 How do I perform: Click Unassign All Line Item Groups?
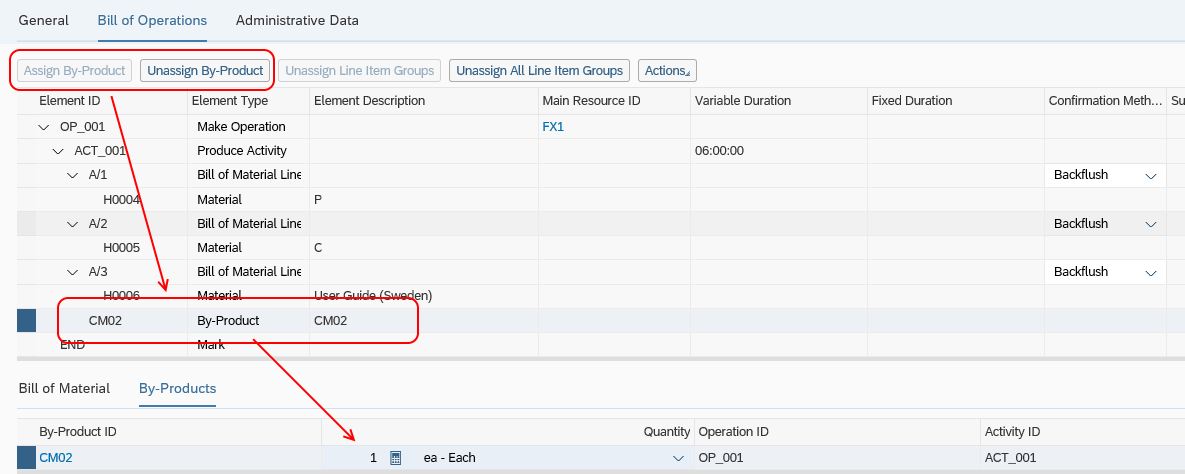tap(540, 70)
